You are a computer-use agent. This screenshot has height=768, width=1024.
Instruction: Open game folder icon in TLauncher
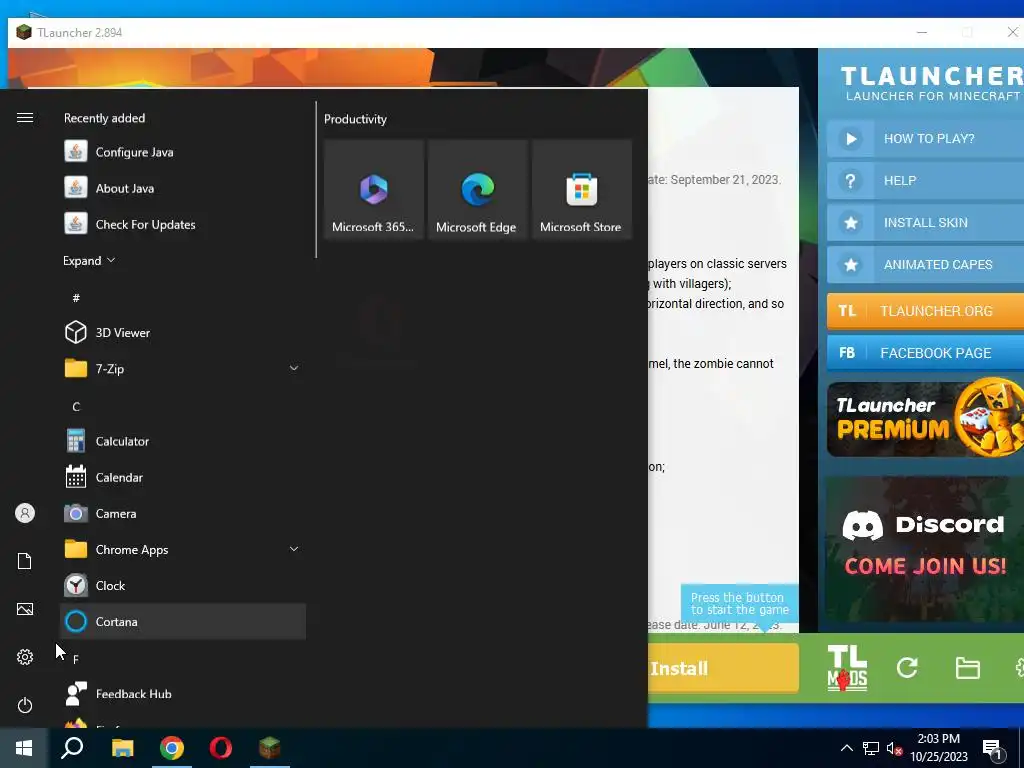967,668
